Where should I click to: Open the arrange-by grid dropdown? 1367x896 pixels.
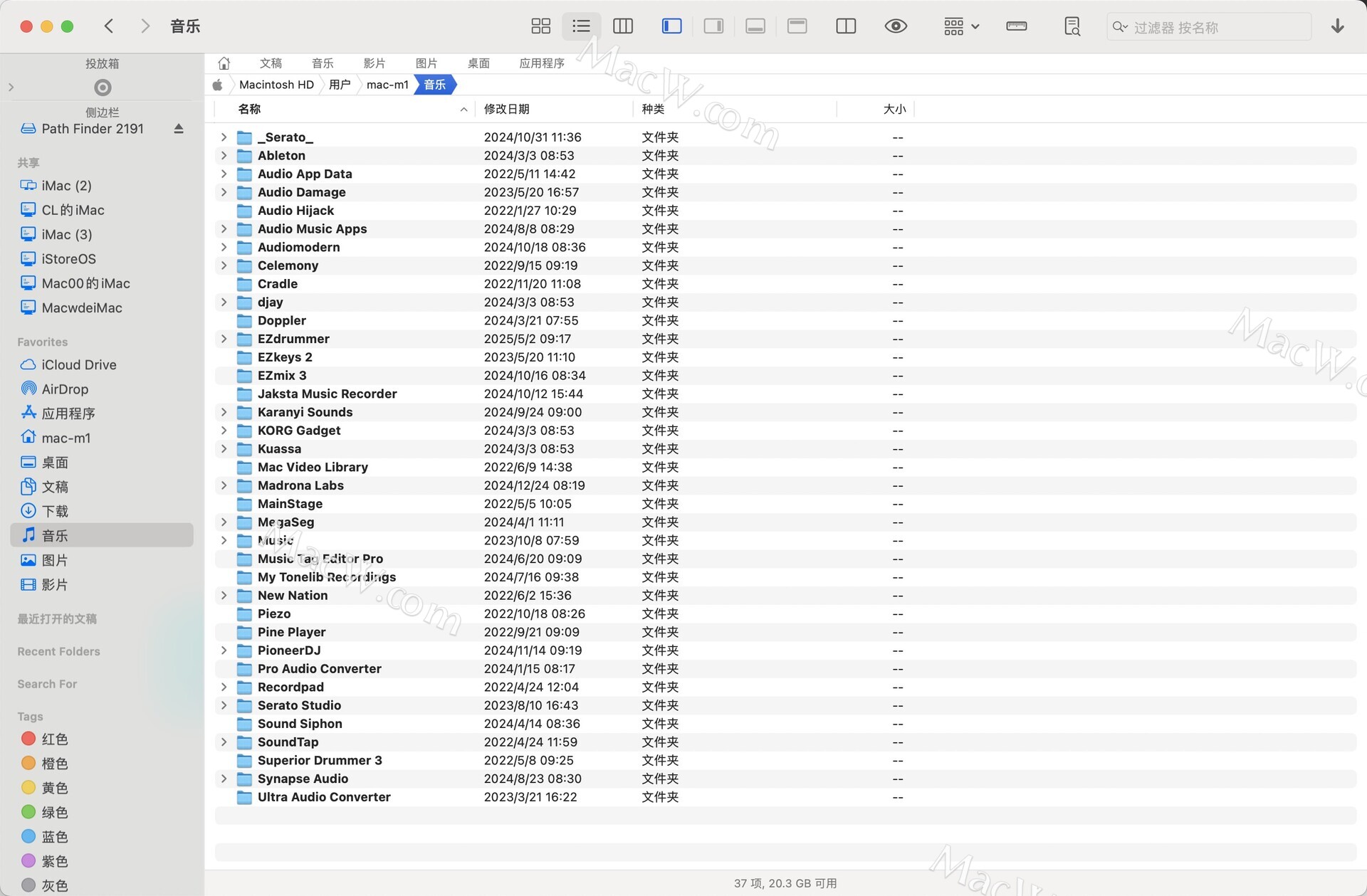pos(961,26)
